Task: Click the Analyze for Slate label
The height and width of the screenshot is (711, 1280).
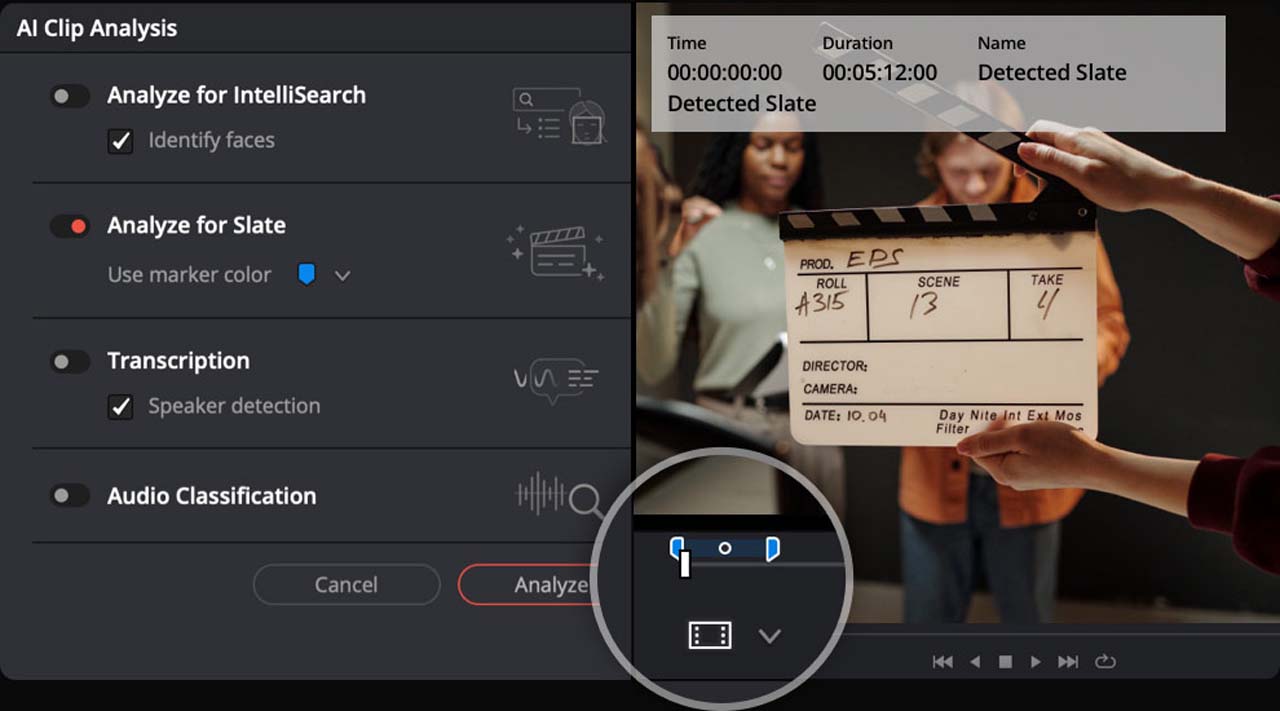Action: click(x=197, y=226)
